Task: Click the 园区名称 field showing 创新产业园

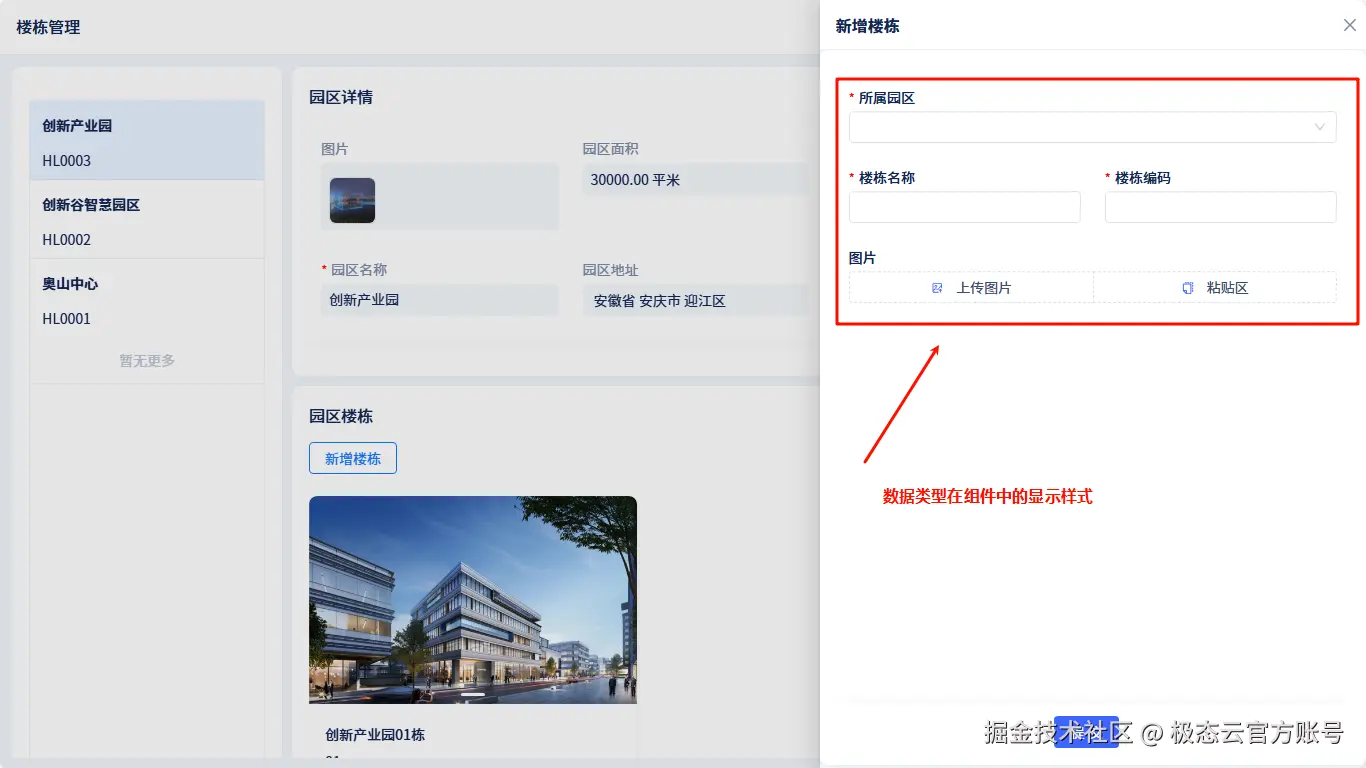Action: coord(439,300)
